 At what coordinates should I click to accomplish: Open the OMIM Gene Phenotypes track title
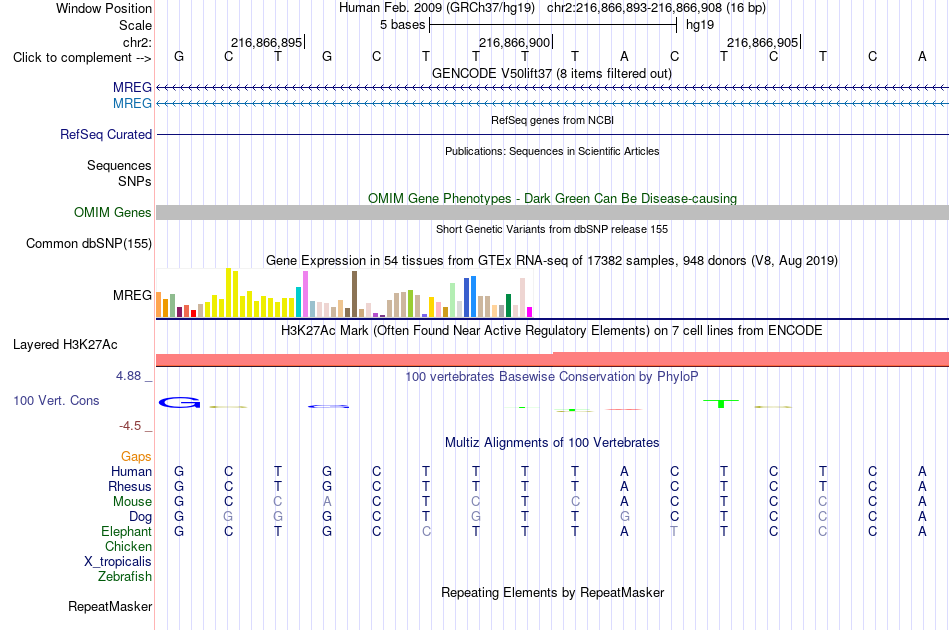coord(552,199)
